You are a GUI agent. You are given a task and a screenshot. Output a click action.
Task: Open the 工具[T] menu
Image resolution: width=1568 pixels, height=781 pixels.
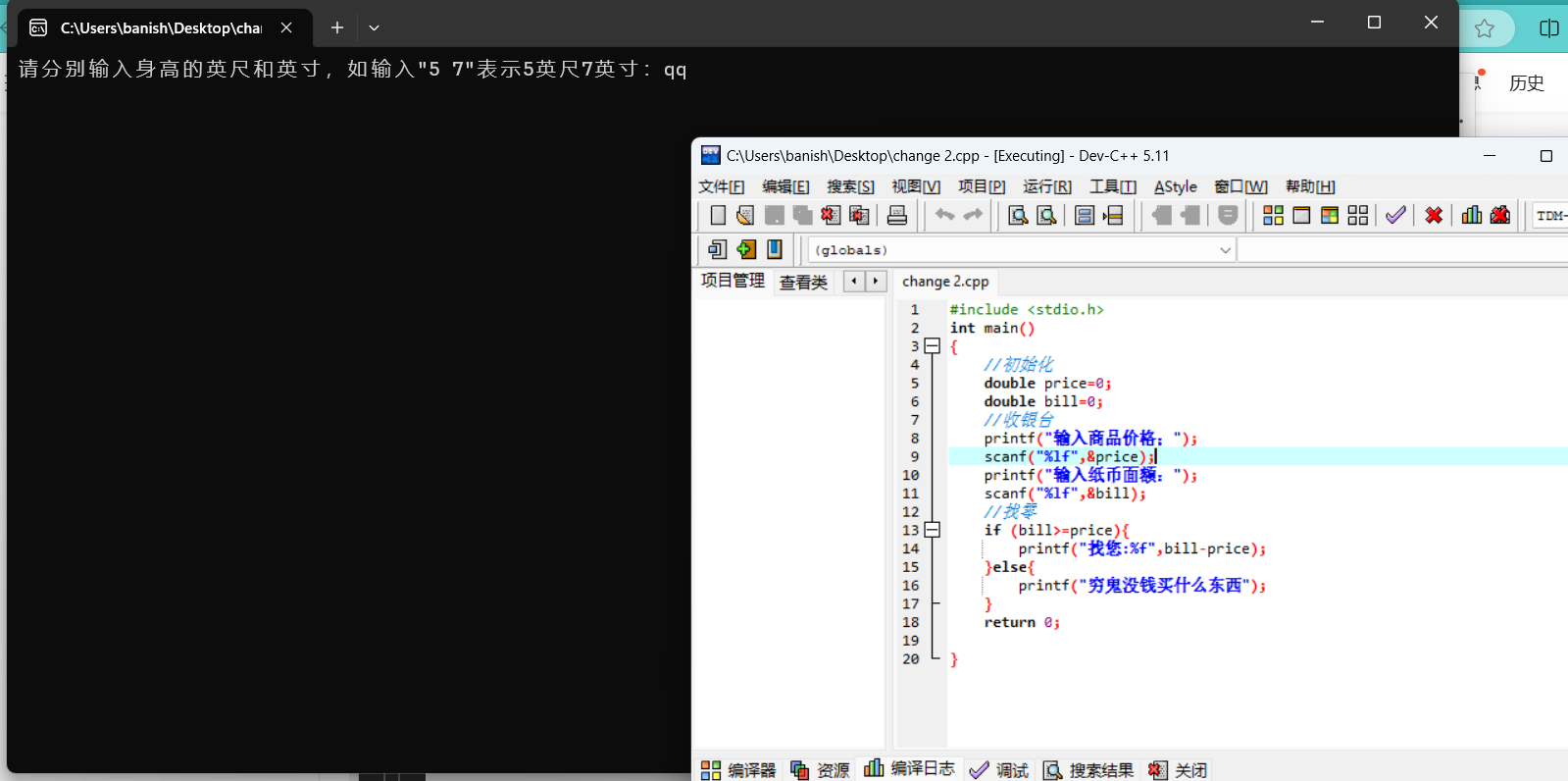click(1112, 186)
